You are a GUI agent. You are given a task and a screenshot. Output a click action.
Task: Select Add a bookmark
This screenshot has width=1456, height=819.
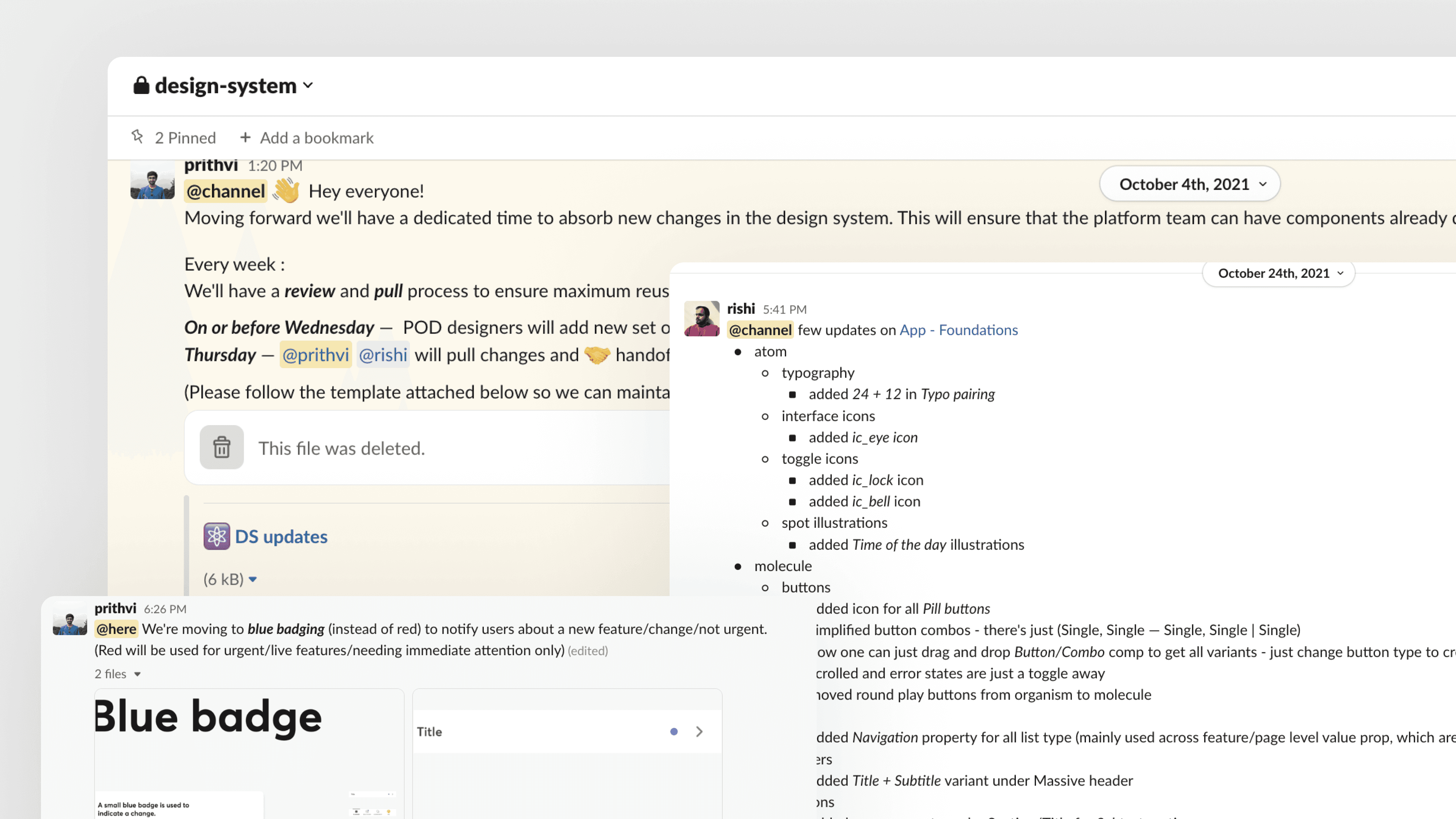pos(317,138)
